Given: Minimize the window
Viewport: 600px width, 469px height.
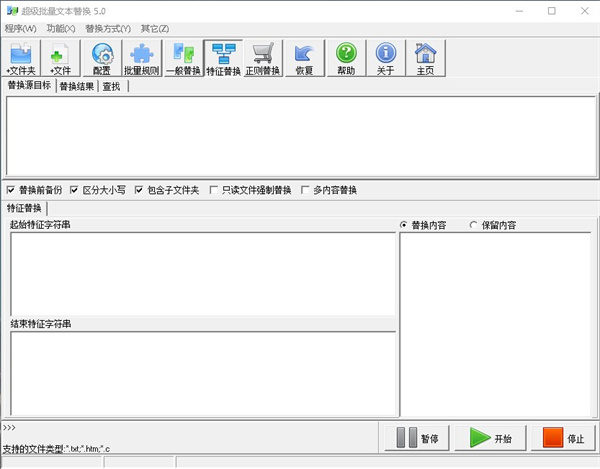Looking at the screenshot, I should coord(519,11).
